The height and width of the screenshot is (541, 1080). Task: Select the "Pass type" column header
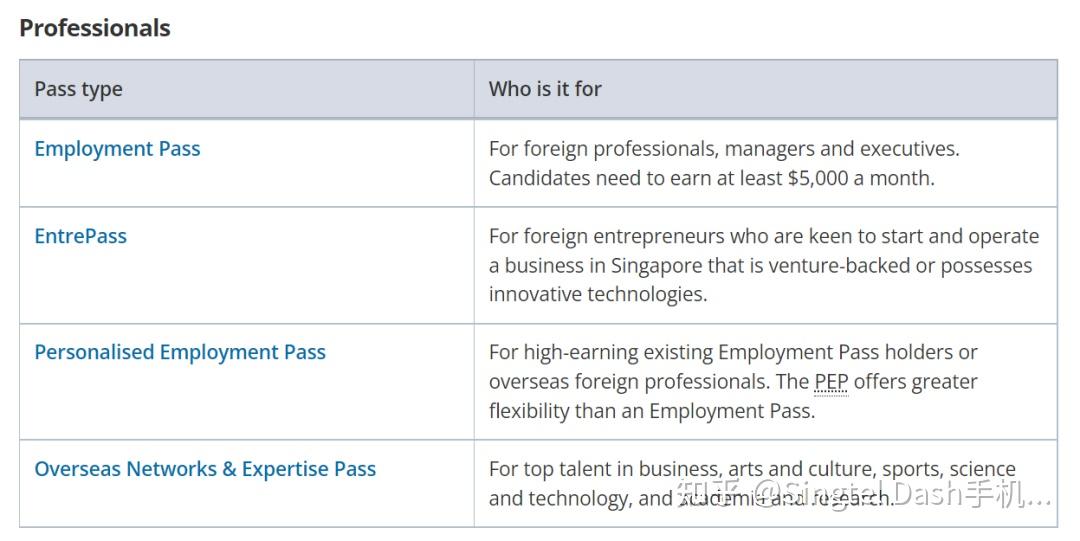click(x=78, y=89)
